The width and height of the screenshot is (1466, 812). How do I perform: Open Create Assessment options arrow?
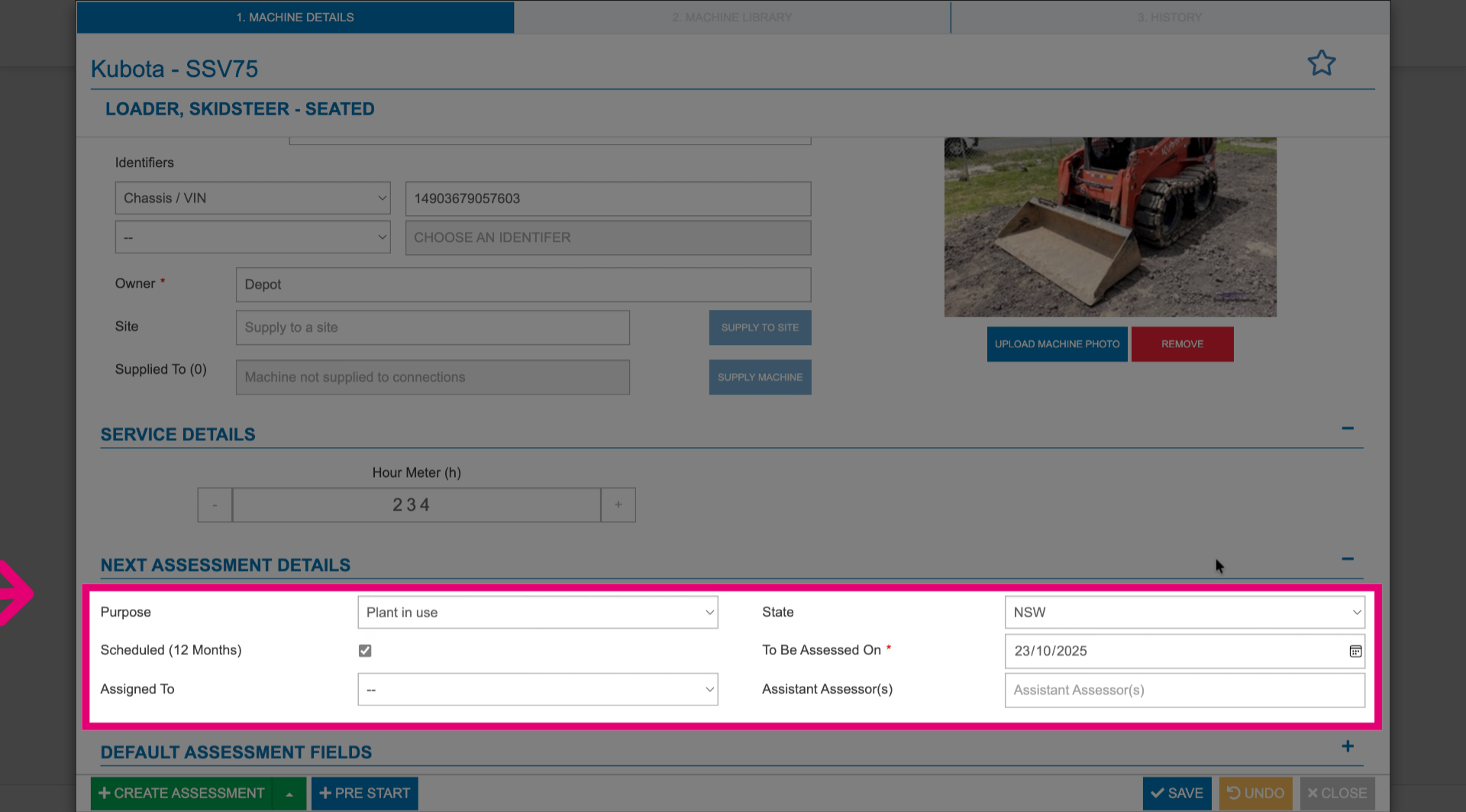(289, 794)
